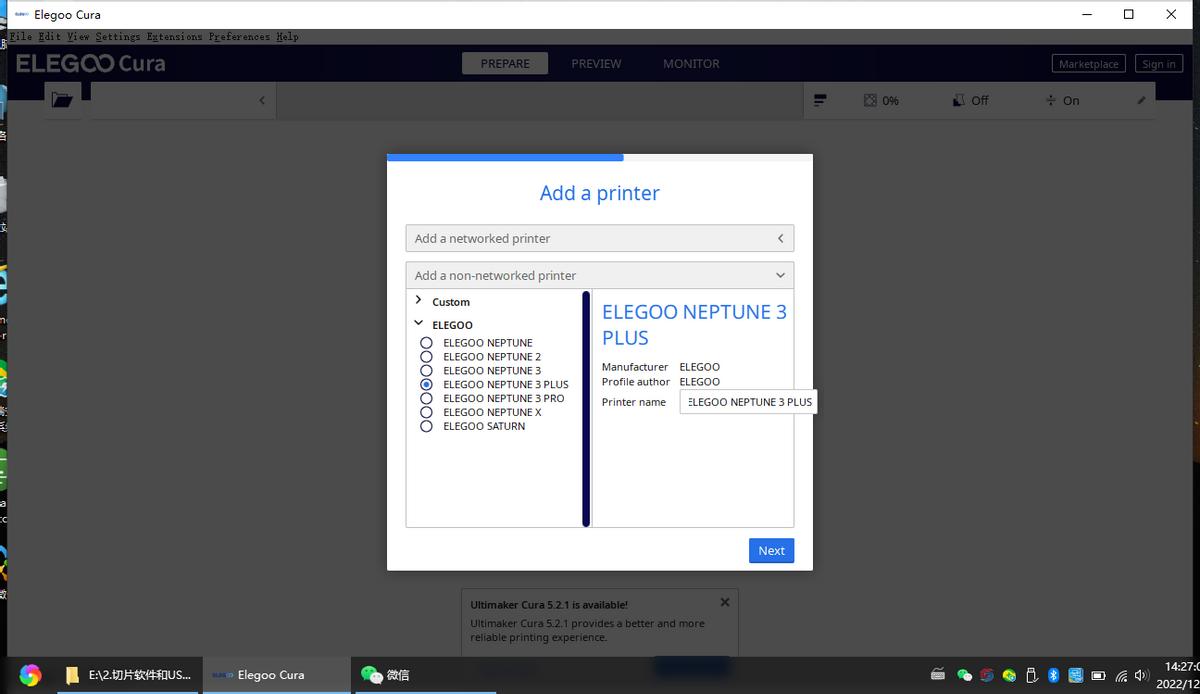The height and width of the screenshot is (694, 1200).
Task: Click the volume speaker tray icon
Action: pos(1141,675)
